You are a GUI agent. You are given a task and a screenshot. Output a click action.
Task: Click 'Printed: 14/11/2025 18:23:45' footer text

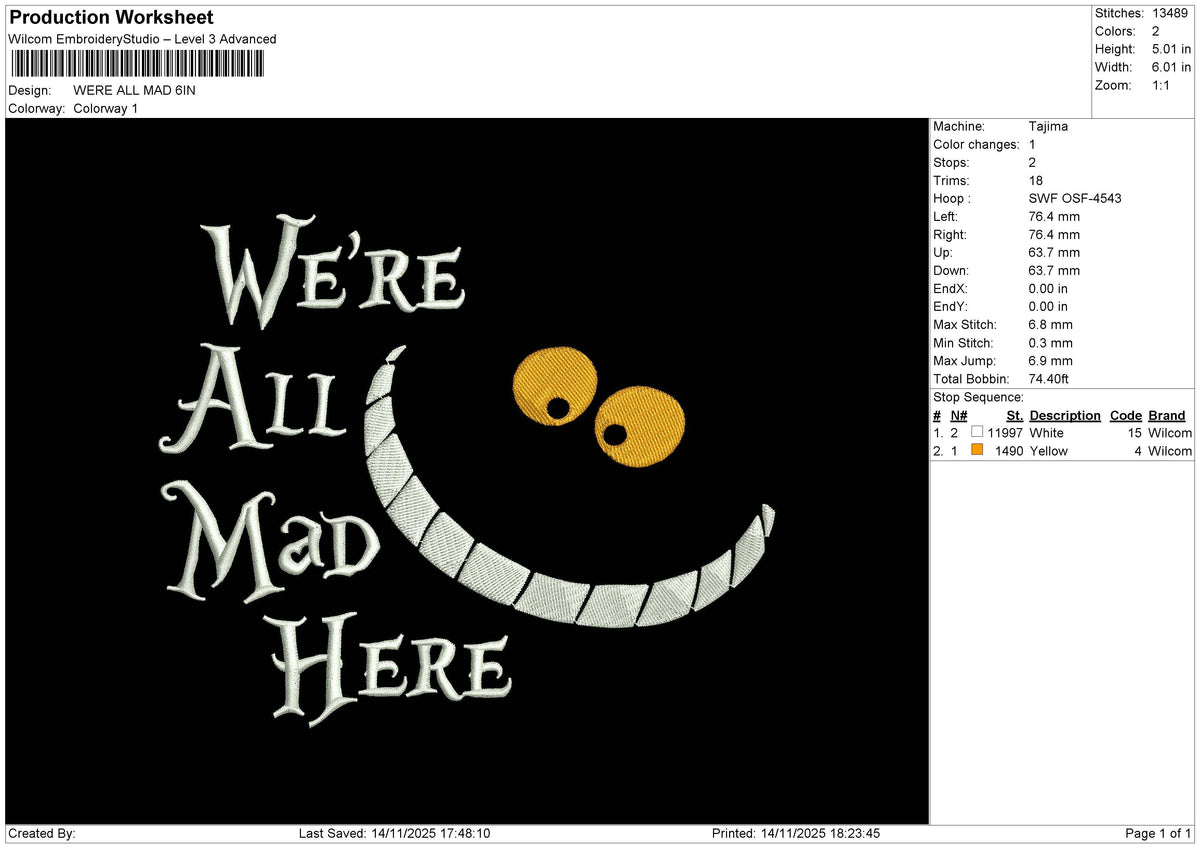(x=796, y=834)
